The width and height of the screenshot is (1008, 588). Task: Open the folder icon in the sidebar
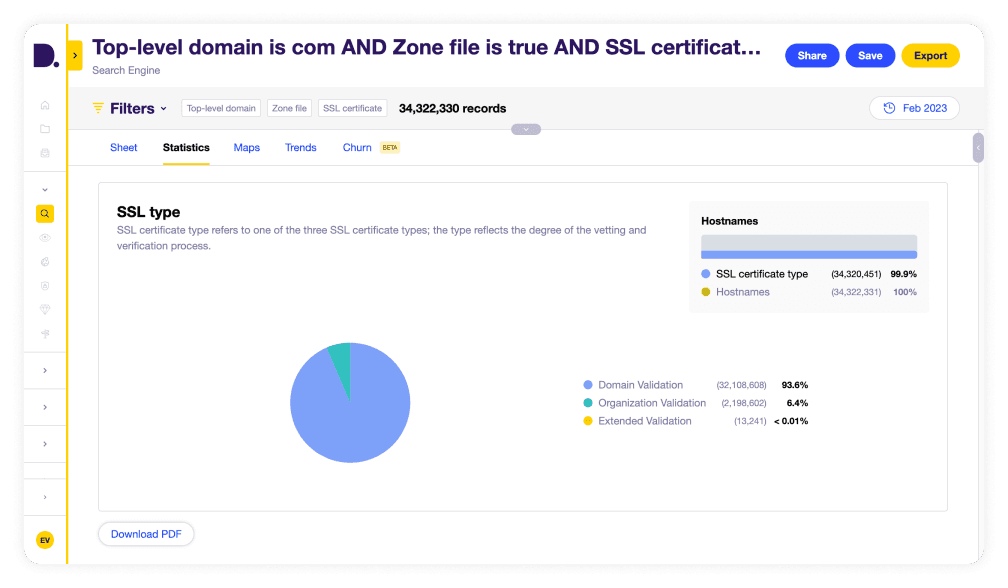(45, 129)
